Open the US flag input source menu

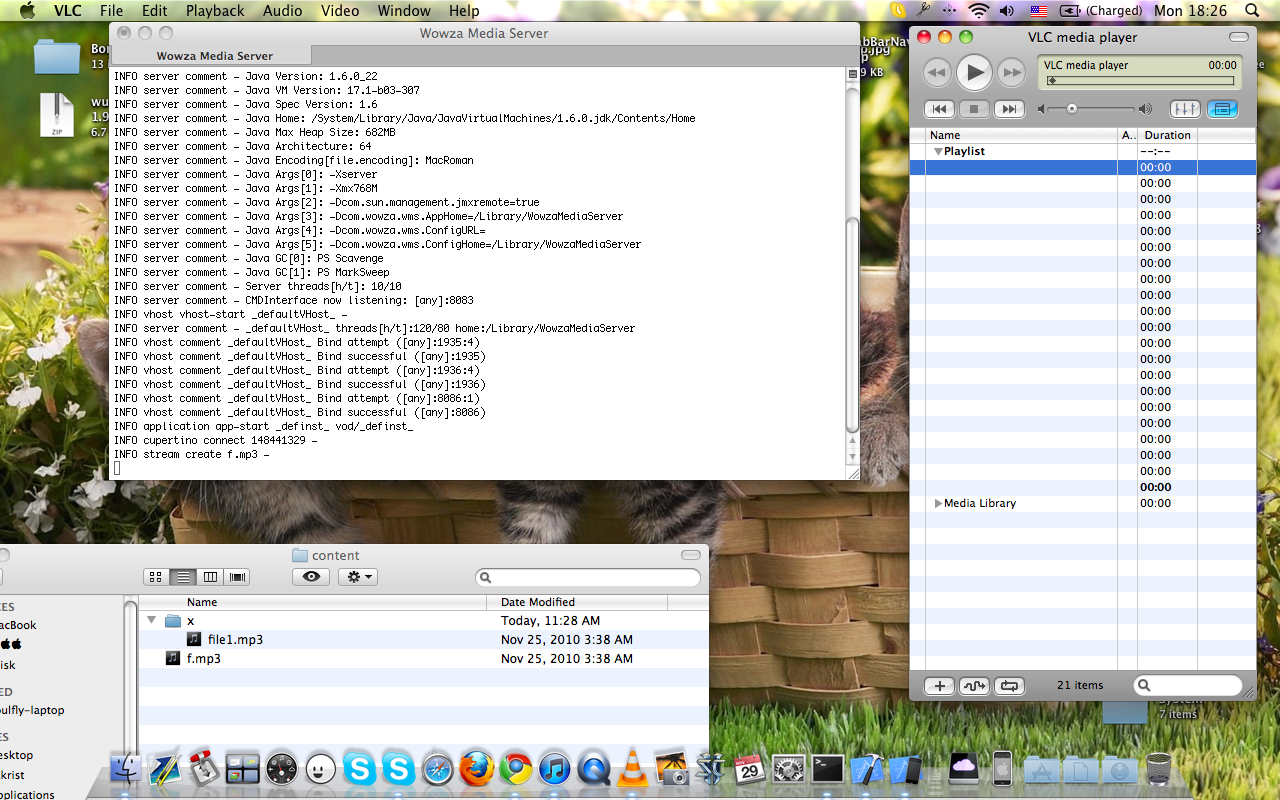(x=1039, y=11)
